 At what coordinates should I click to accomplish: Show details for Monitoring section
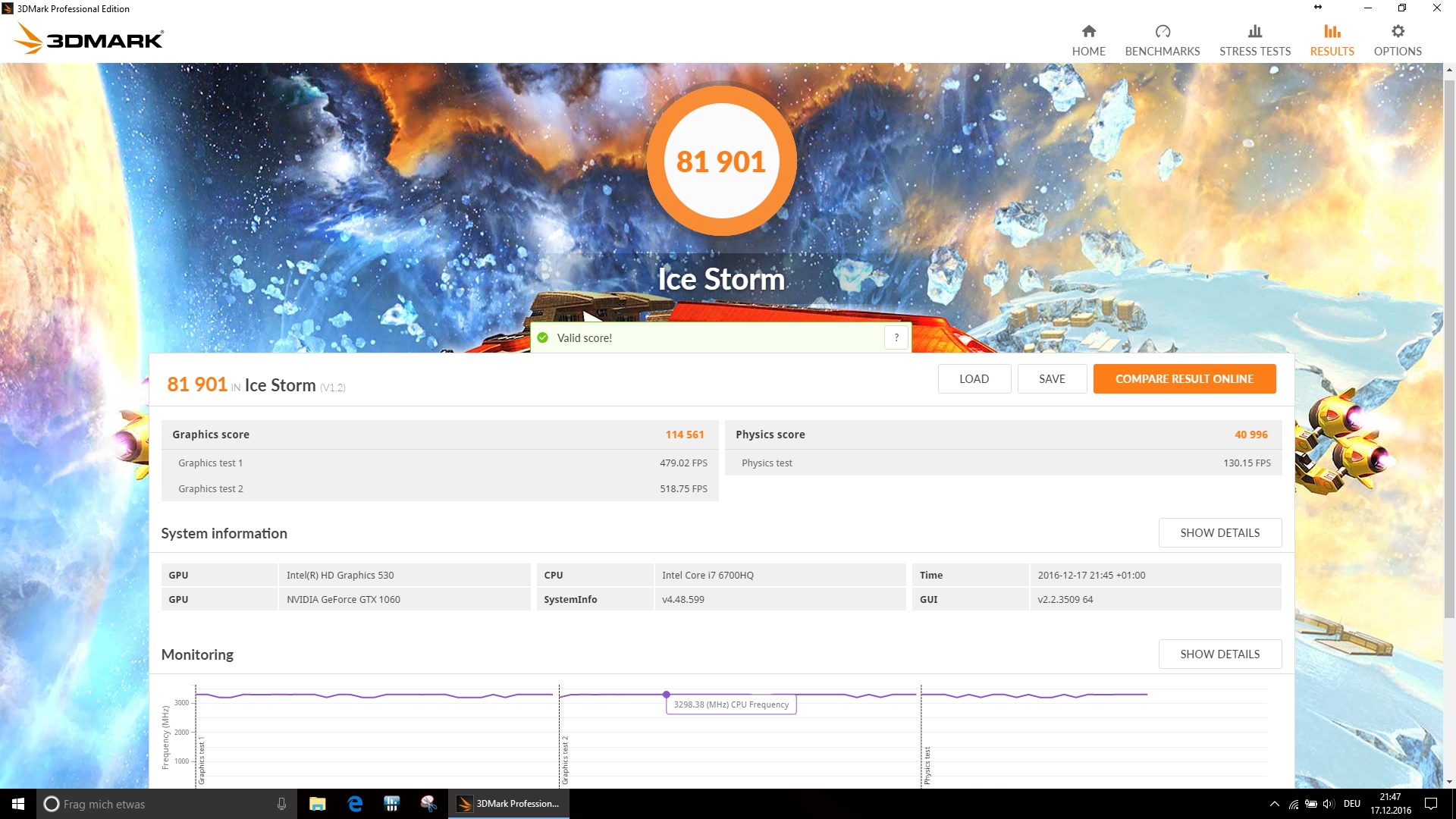1219,654
